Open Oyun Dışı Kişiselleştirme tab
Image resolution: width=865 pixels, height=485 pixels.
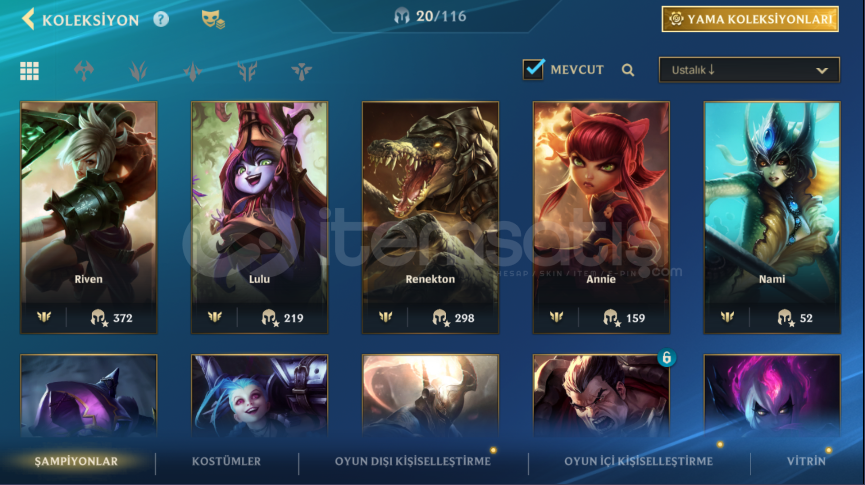pyautogui.click(x=413, y=461)
